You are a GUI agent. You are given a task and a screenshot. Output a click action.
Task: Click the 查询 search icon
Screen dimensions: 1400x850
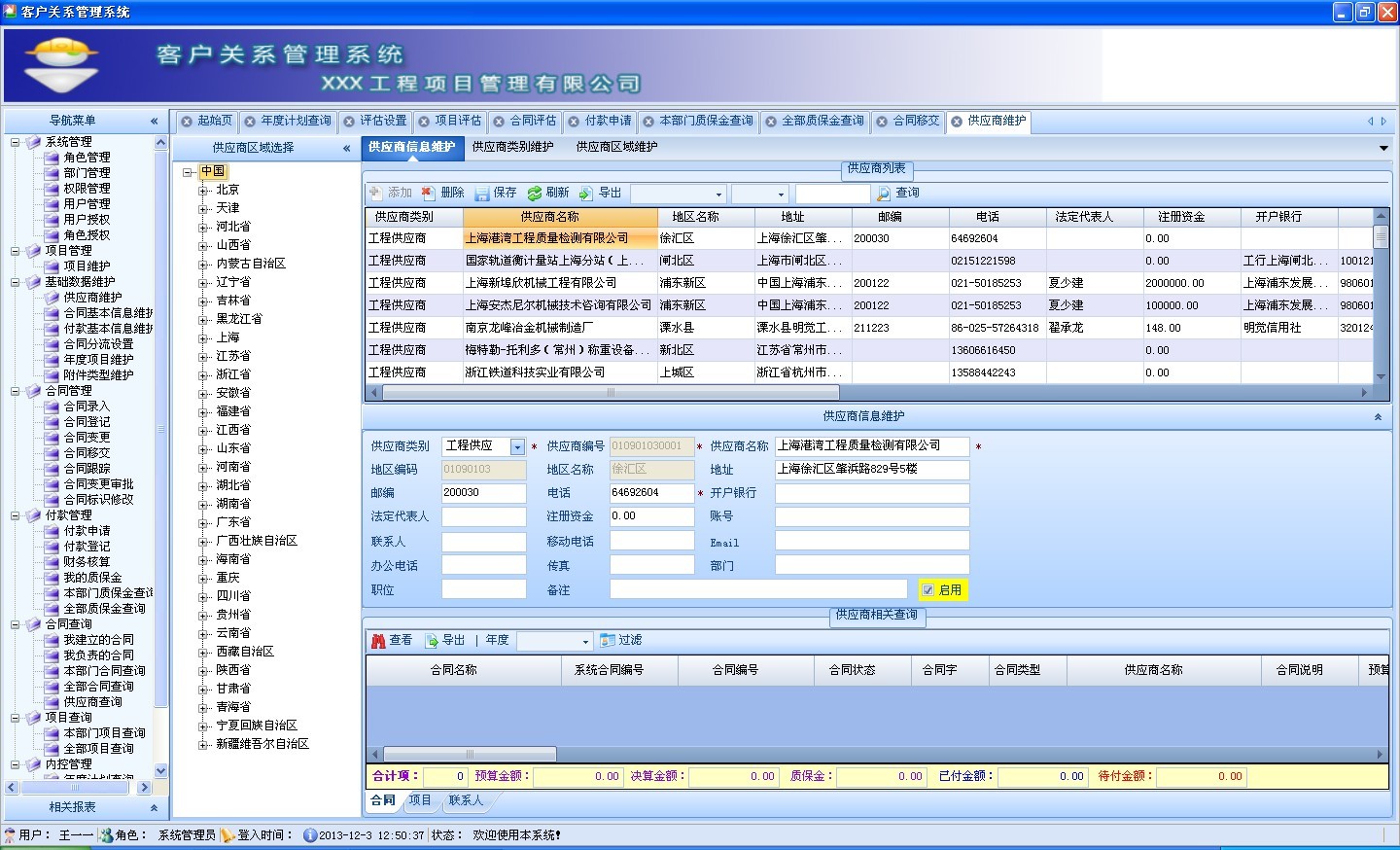[x=884, y=194]
